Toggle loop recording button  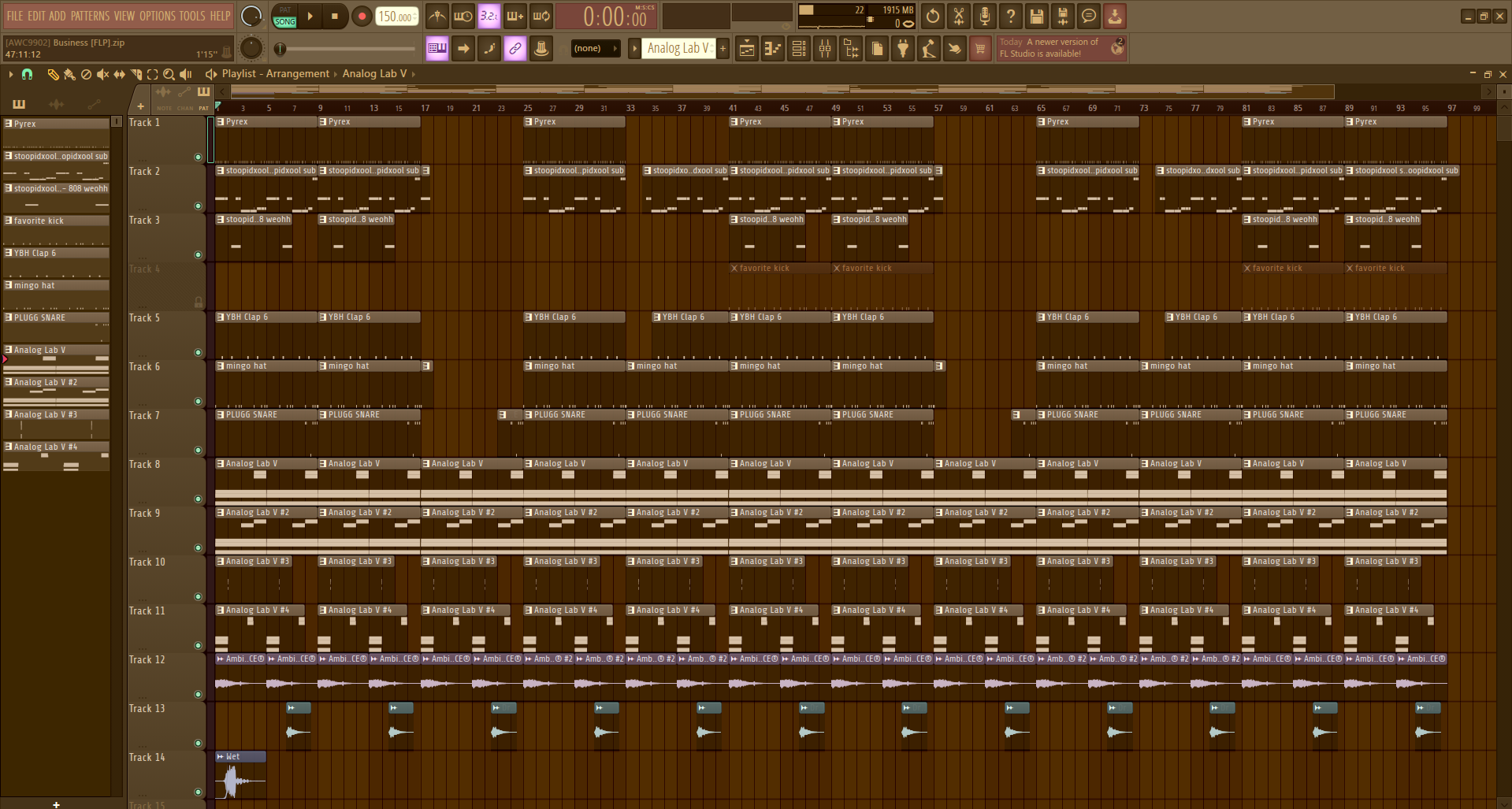coord(541,16)
